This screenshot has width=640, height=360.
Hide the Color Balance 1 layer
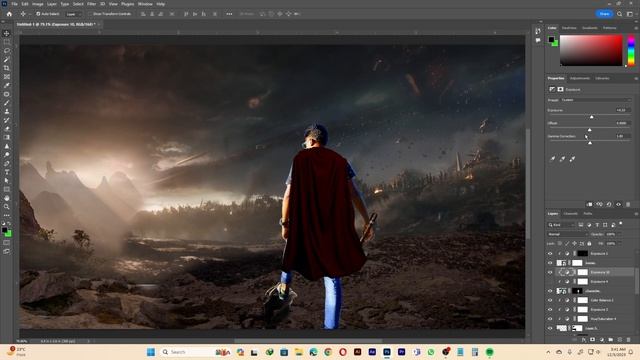[550, 300]
